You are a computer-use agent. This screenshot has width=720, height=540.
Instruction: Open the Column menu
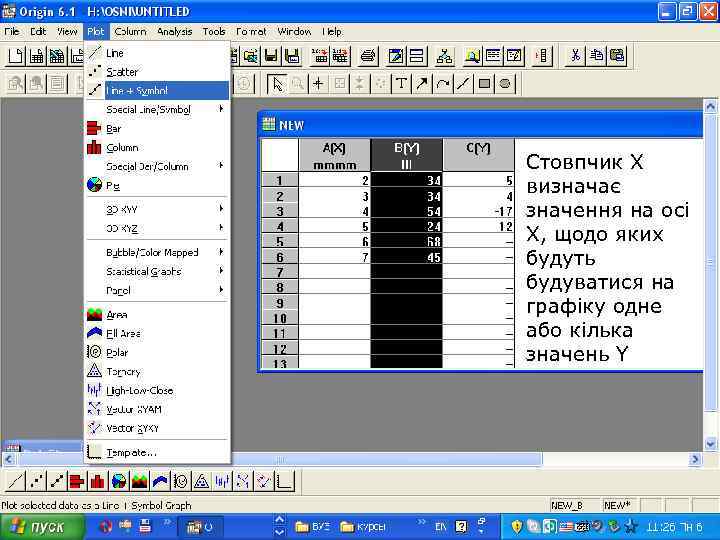pyautogui.click(x=130, y=32)
